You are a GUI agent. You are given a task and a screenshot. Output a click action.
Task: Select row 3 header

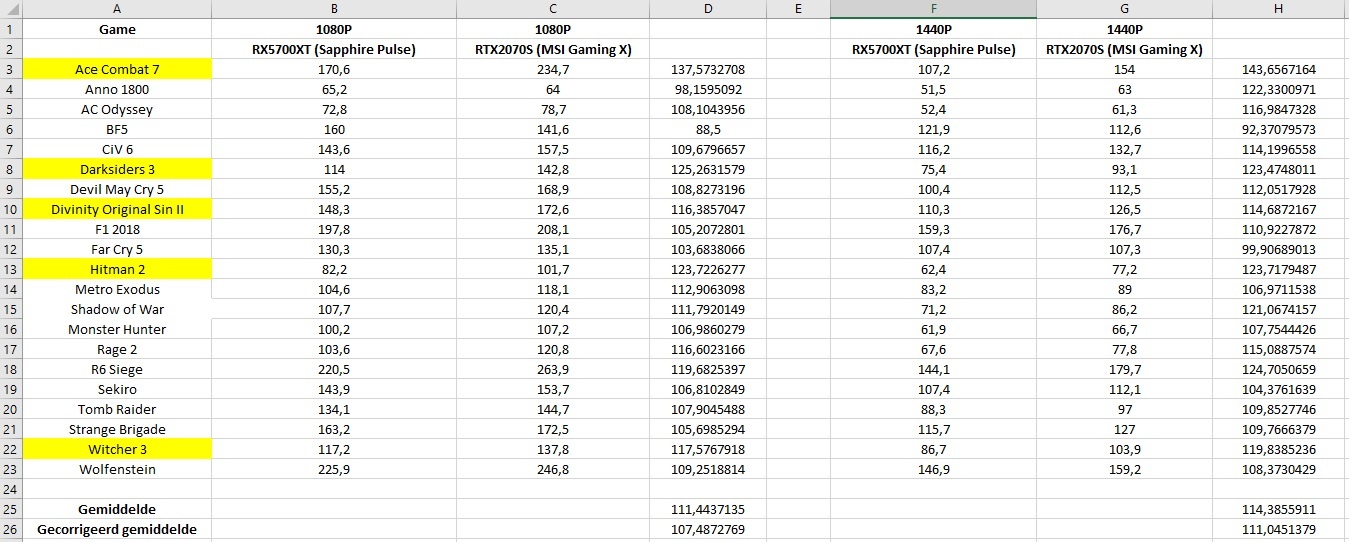click(x=11, y=69)
